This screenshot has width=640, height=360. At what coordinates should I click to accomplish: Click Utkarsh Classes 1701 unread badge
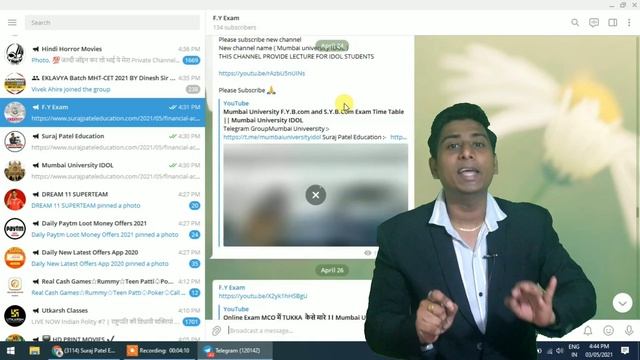tap(191, 322)
